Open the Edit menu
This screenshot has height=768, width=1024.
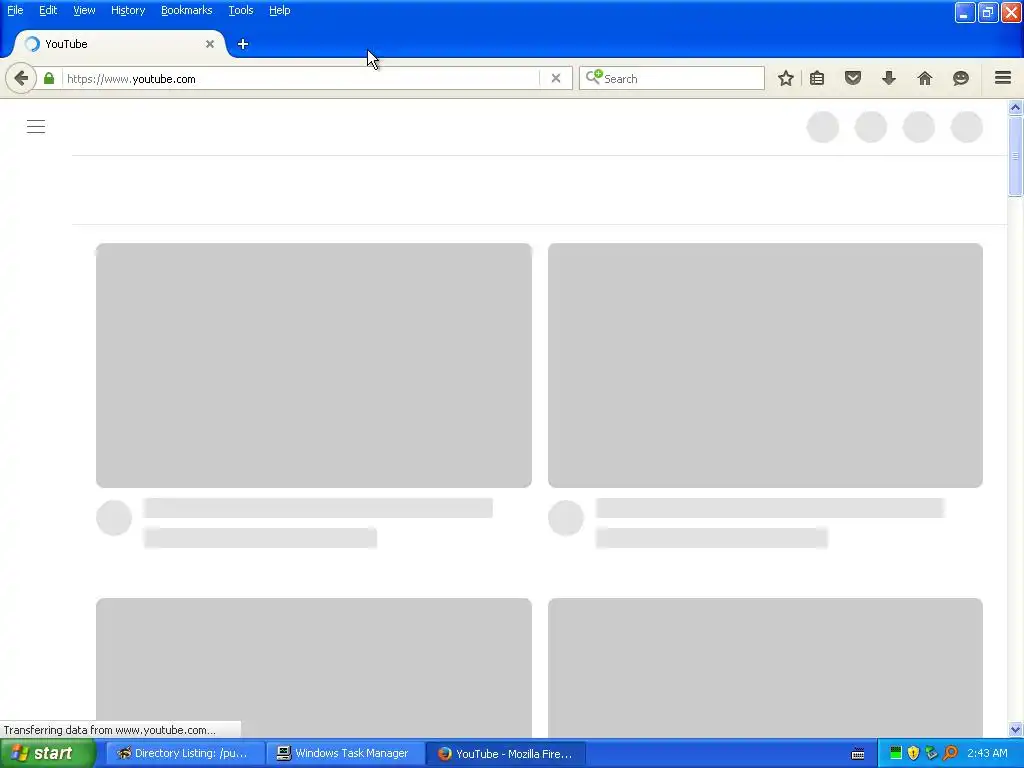point(48,10)
